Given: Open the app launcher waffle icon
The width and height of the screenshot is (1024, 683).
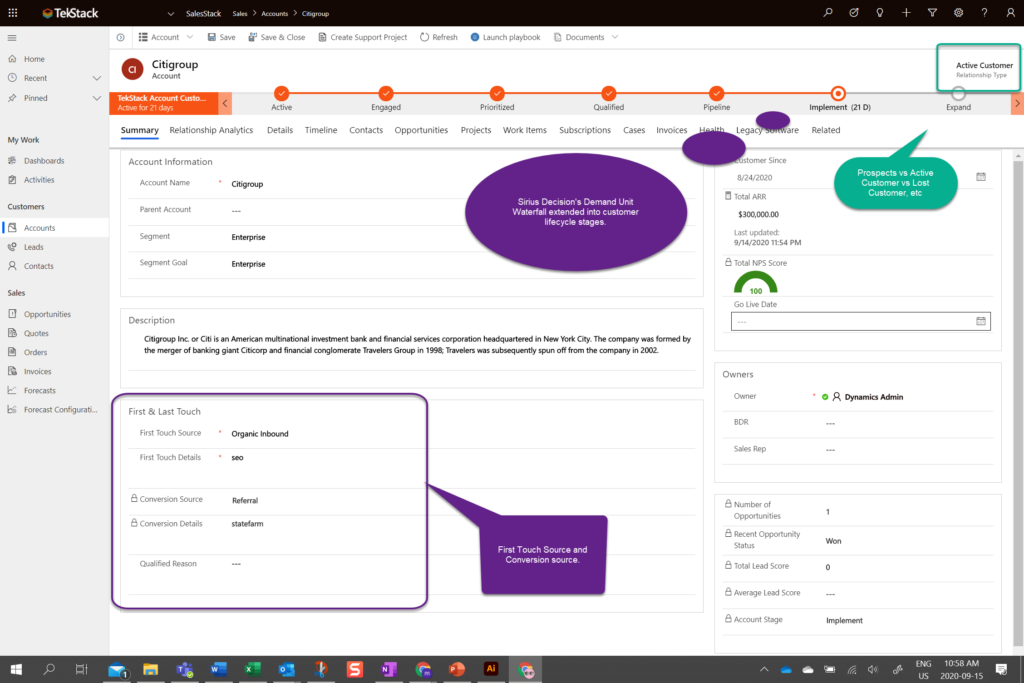Looking at the screenshot, I should [x=12, y=12].
